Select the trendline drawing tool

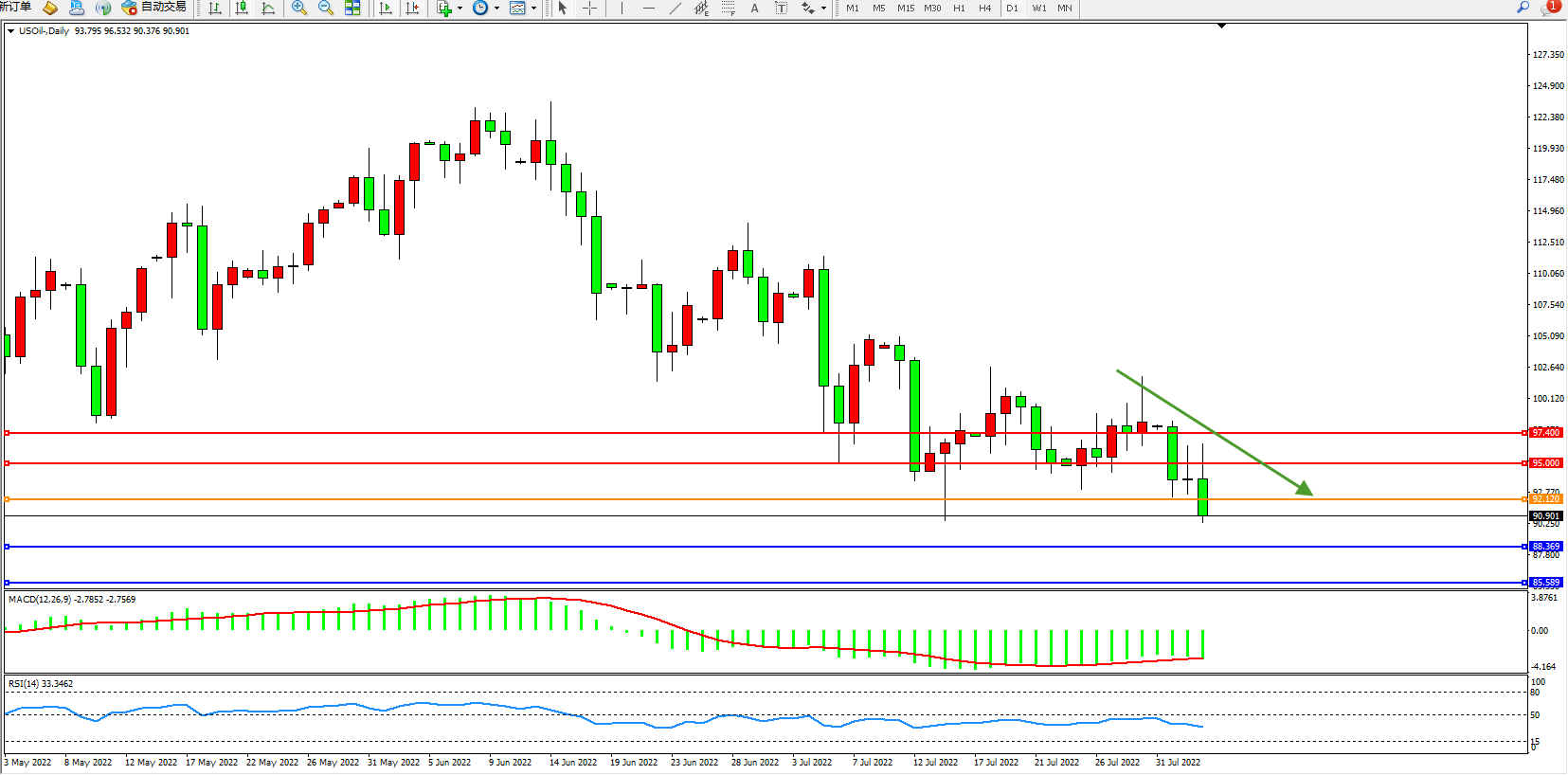coord(675,9)
